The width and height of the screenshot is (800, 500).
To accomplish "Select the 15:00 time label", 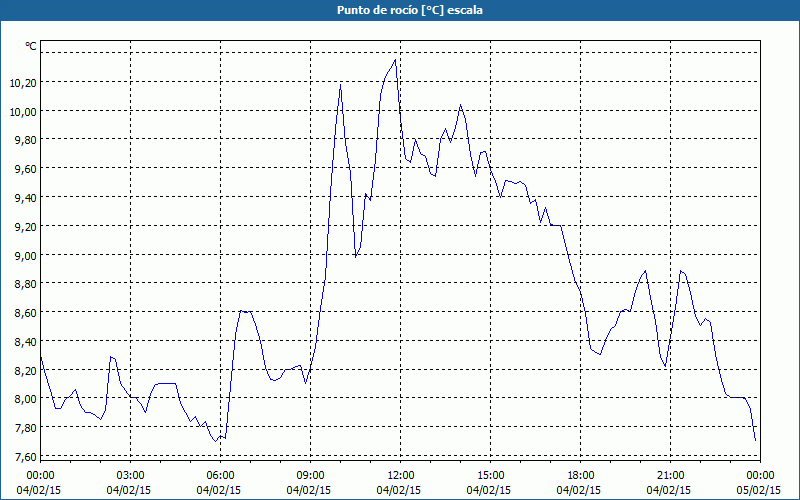I will 490,476.
